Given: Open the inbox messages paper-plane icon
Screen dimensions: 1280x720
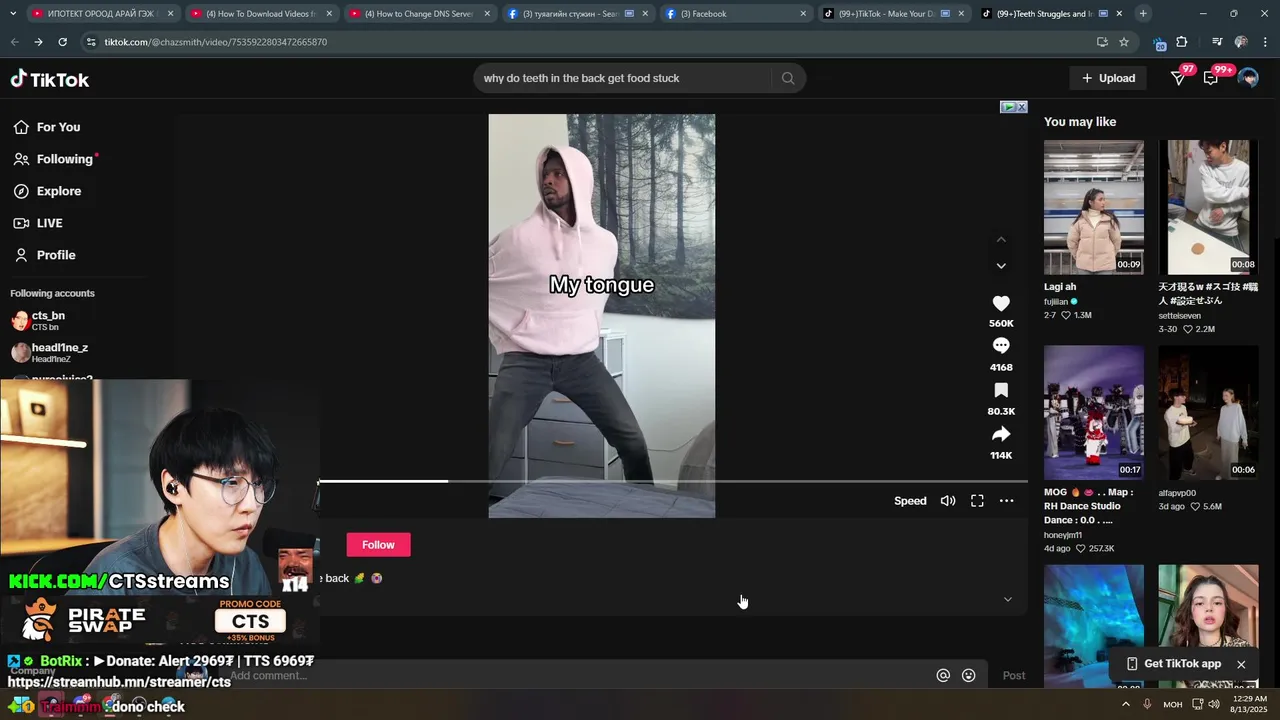Looking at the screenshot, I should [1178, 78].
